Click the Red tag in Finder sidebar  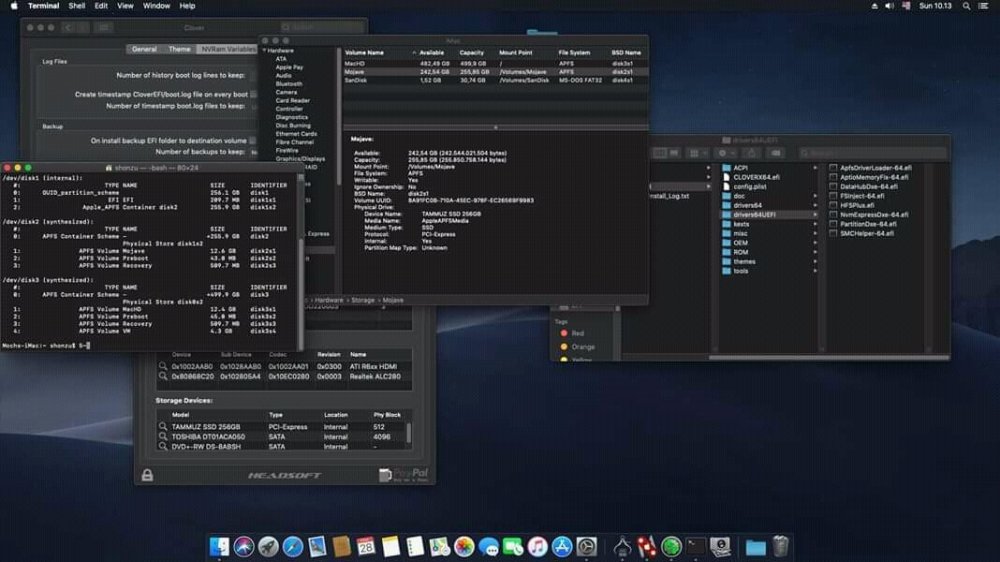tap(572, 333)
